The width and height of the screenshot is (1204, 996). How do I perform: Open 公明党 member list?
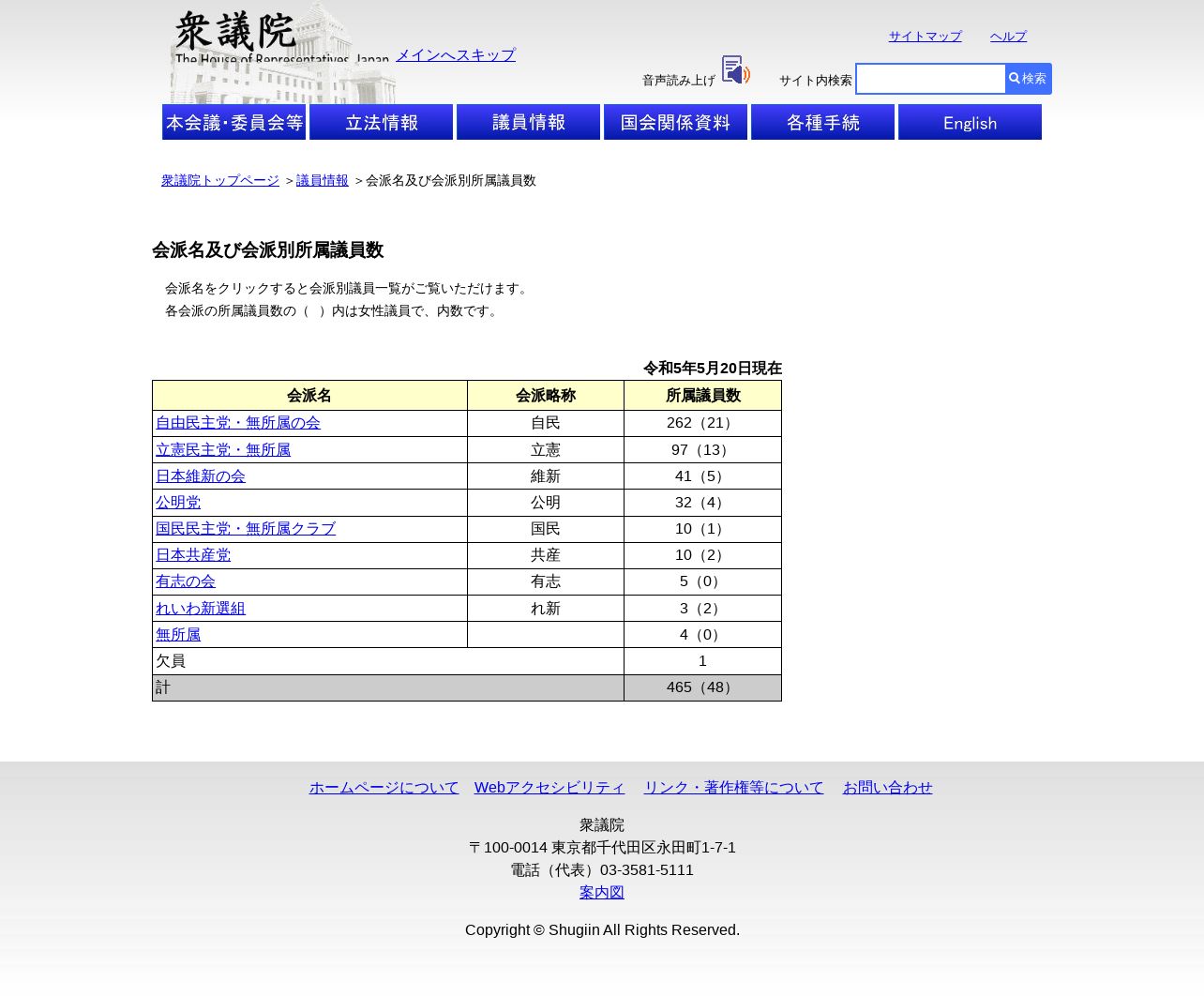[x=178, y=503]
